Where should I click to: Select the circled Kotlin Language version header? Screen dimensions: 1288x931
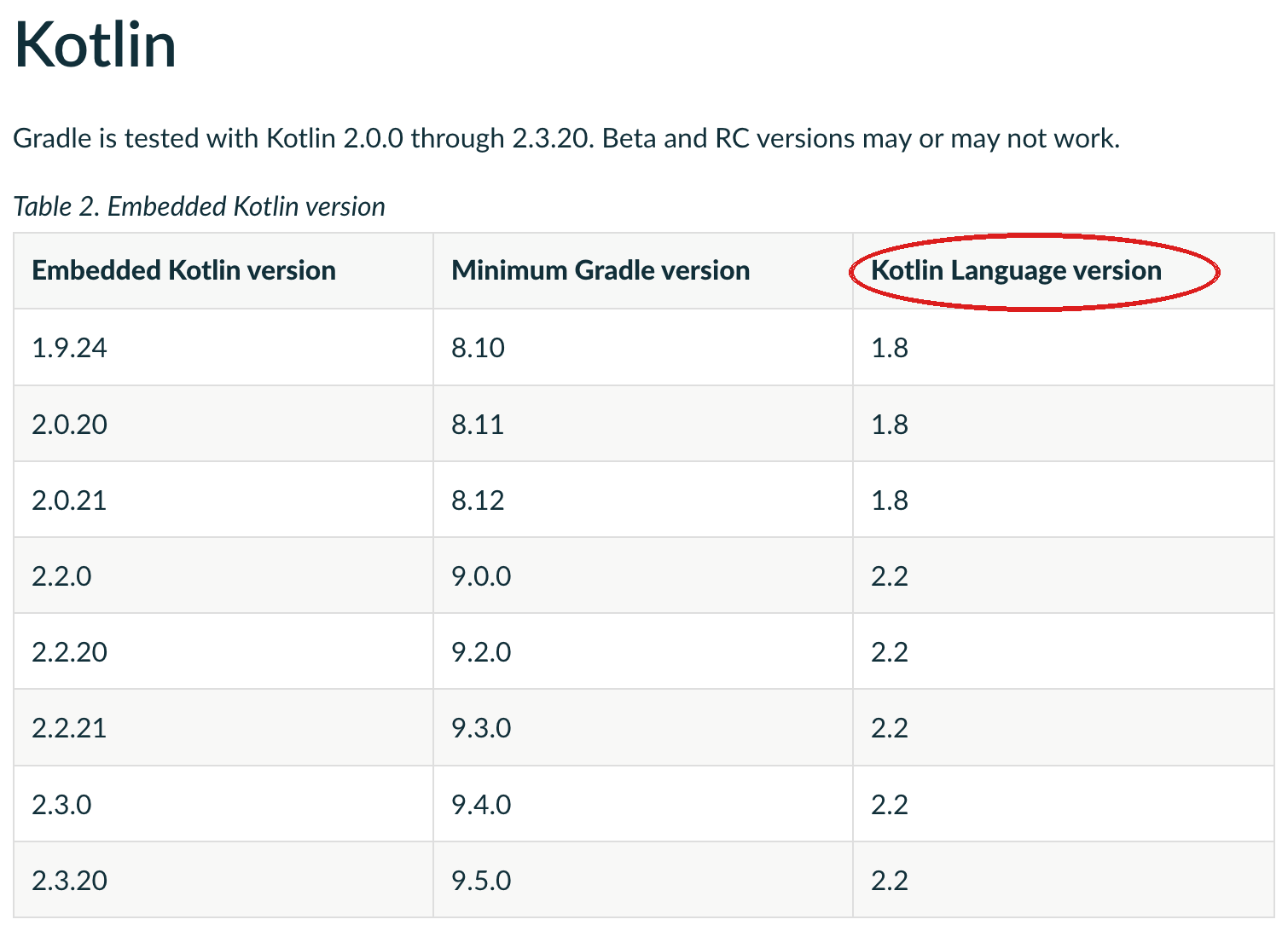[1016, 270]
